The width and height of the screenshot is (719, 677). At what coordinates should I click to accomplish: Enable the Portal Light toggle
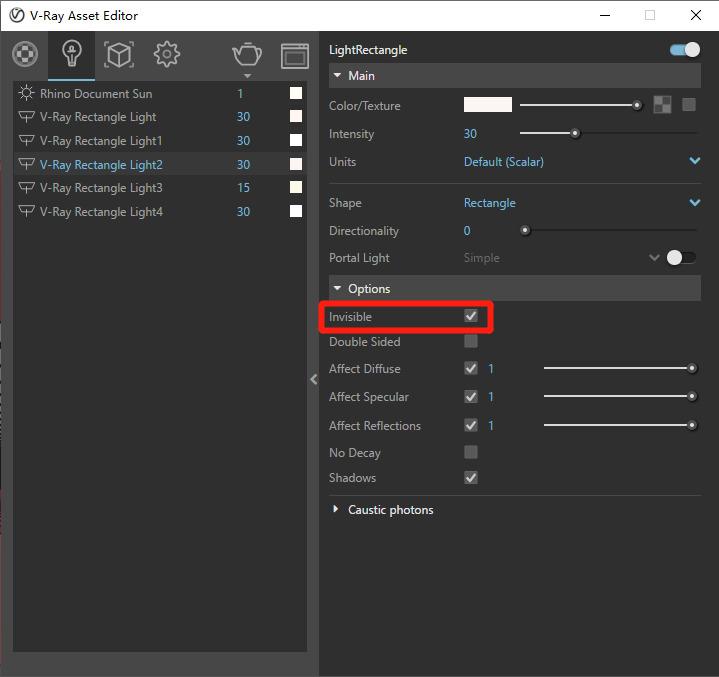681,258
